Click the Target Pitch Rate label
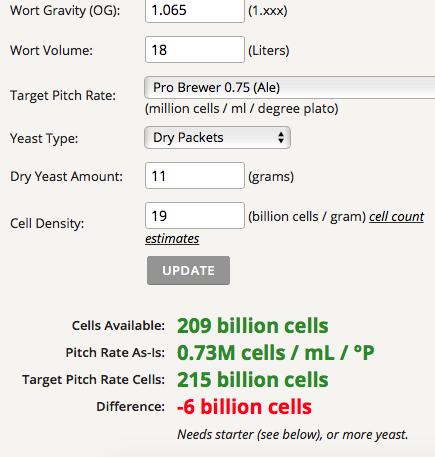This screenshot has width=435, height=457. [63, 96]
